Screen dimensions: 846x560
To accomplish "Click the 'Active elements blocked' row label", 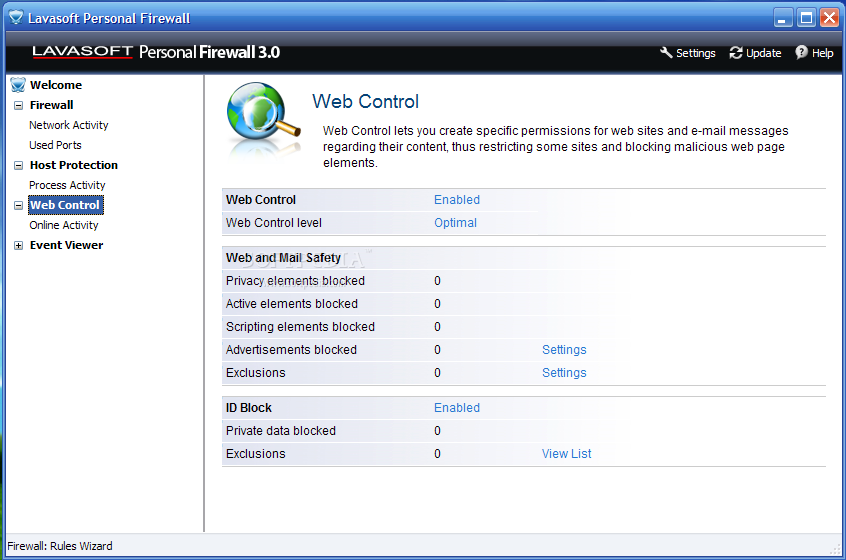I will [291, 304].
